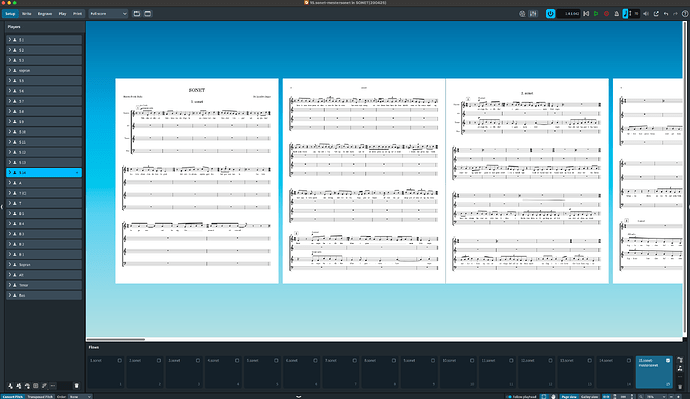This screenshot has width=690, height=399.
Task: Add a solo player icon
Action: 10,386
